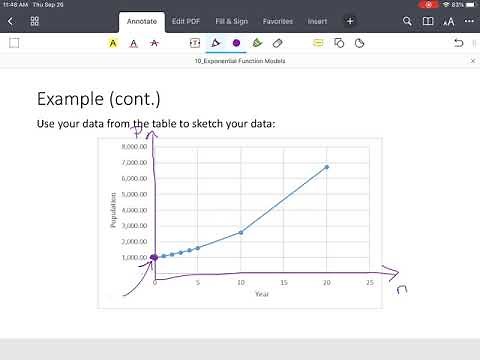
Task: Tap the Population axis label
Action: tap(113, 210)
